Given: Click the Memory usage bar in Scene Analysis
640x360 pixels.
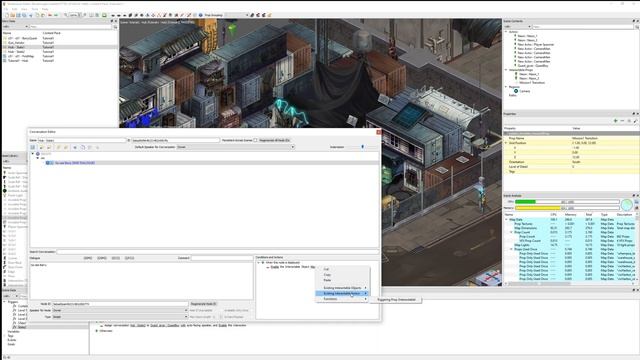Looking at the screenshot, I should click(x=567, y=208).
